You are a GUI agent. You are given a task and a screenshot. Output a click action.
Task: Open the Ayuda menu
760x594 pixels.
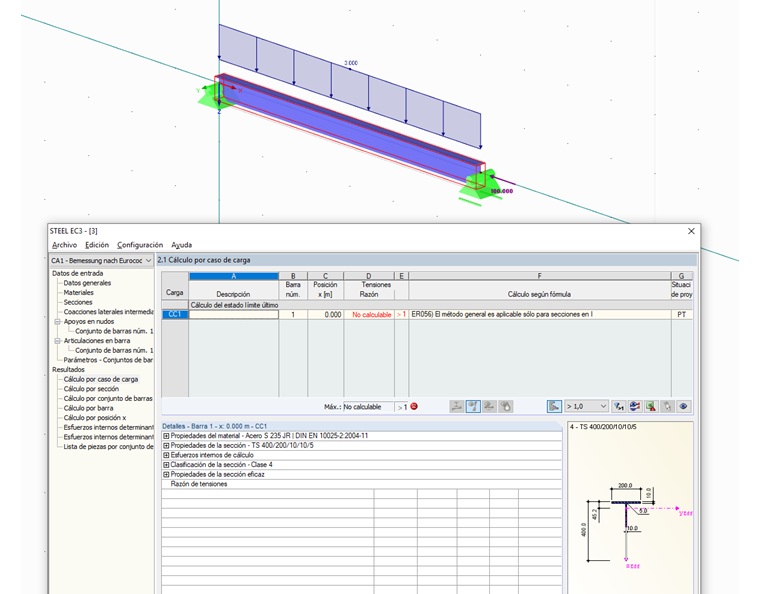pyautogui.click(x=181, y=245)
